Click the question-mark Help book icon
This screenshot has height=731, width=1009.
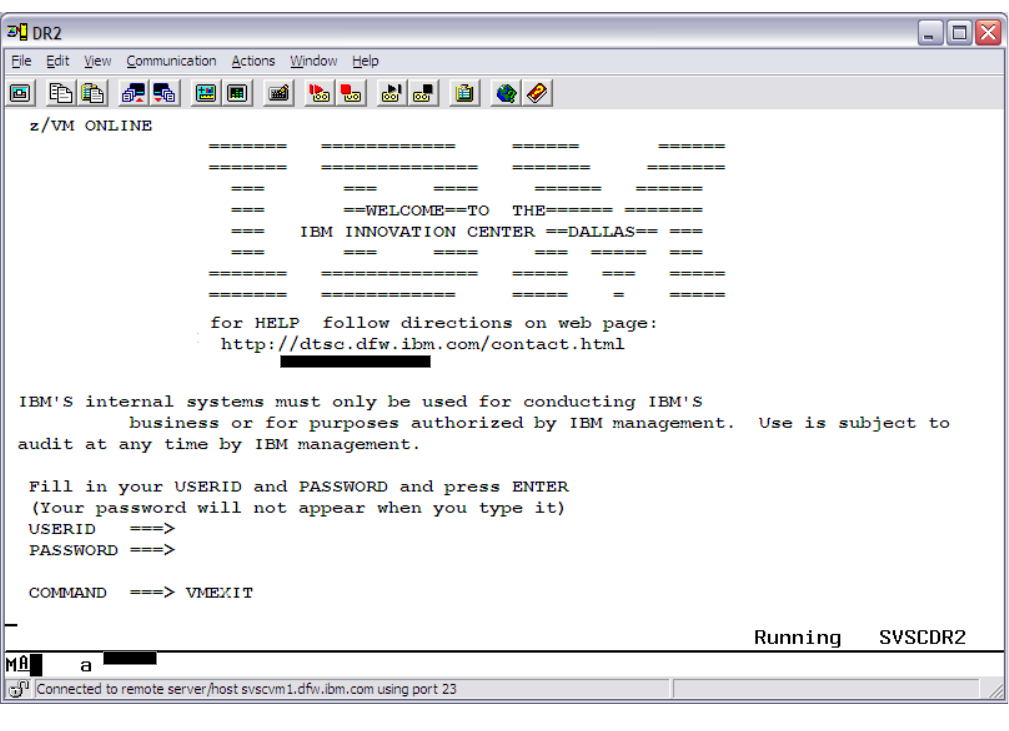537,93
